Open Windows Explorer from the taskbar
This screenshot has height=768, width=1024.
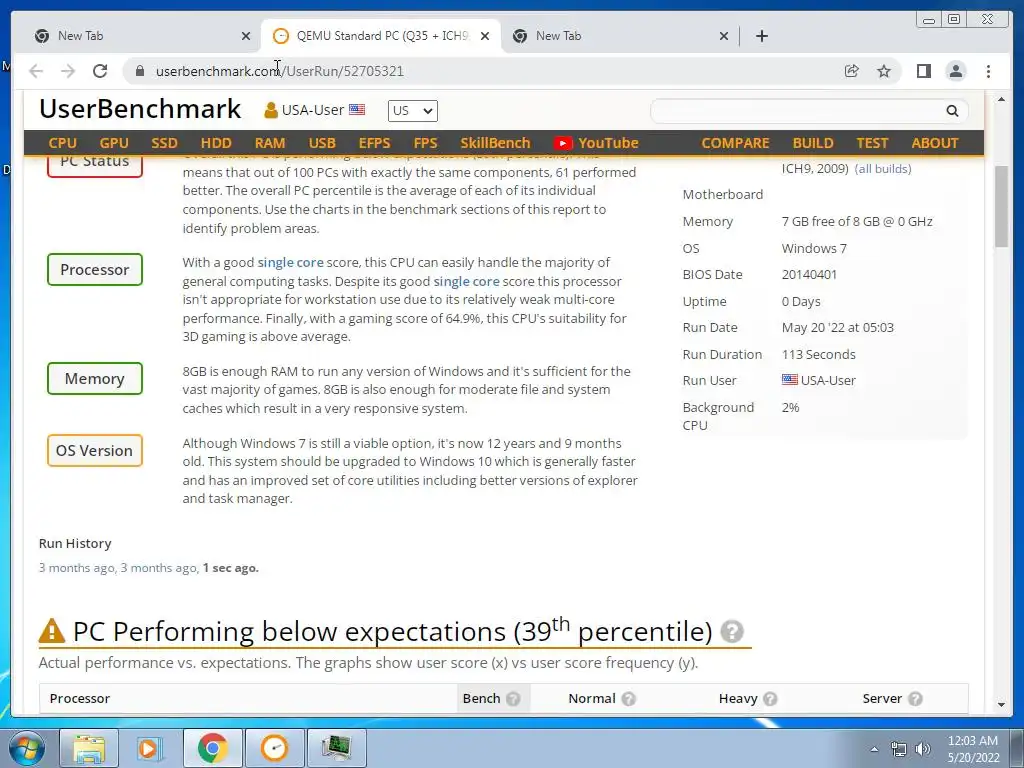(x=89, y=748)
